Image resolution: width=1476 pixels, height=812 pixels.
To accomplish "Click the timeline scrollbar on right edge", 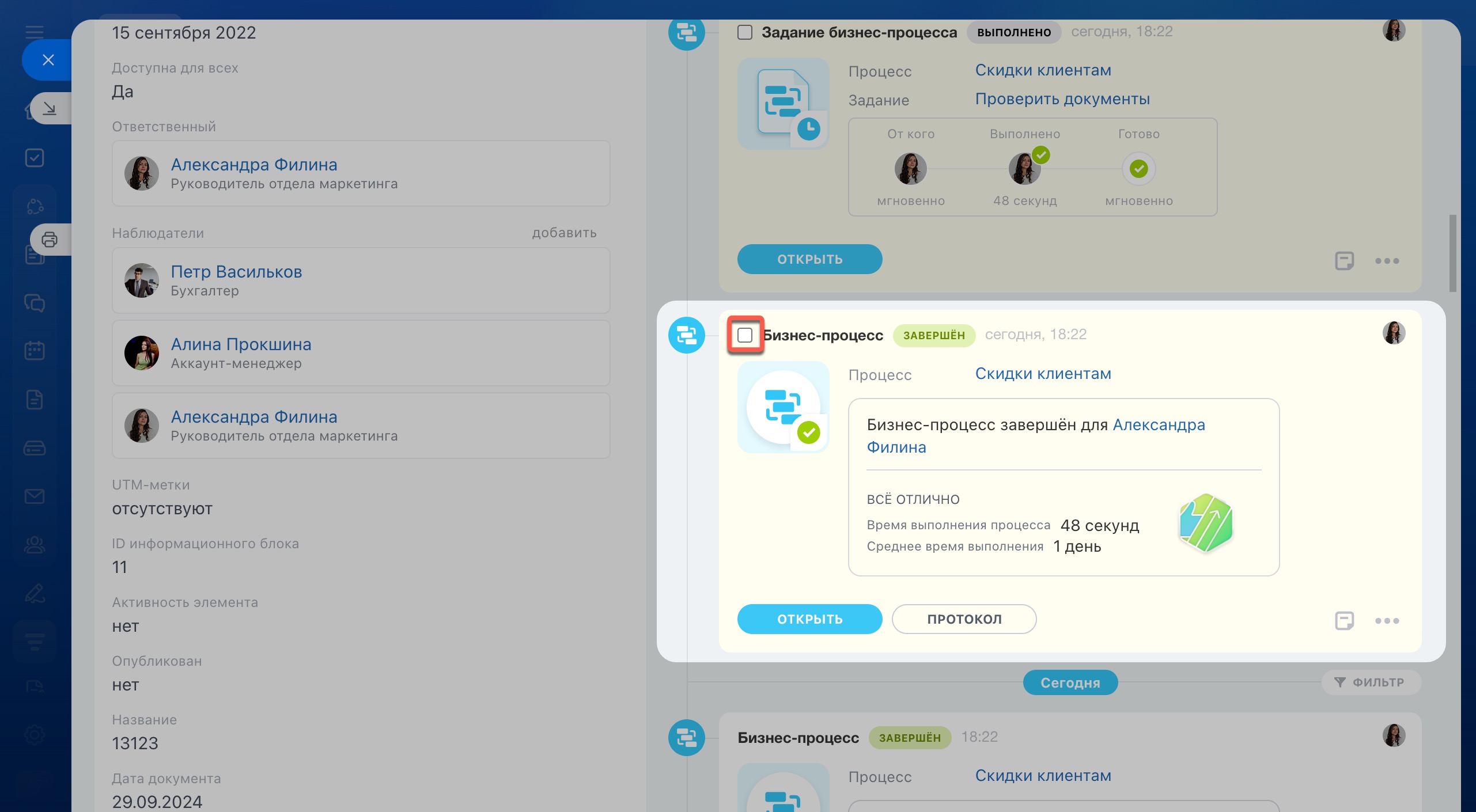I will pos(1452,253).
